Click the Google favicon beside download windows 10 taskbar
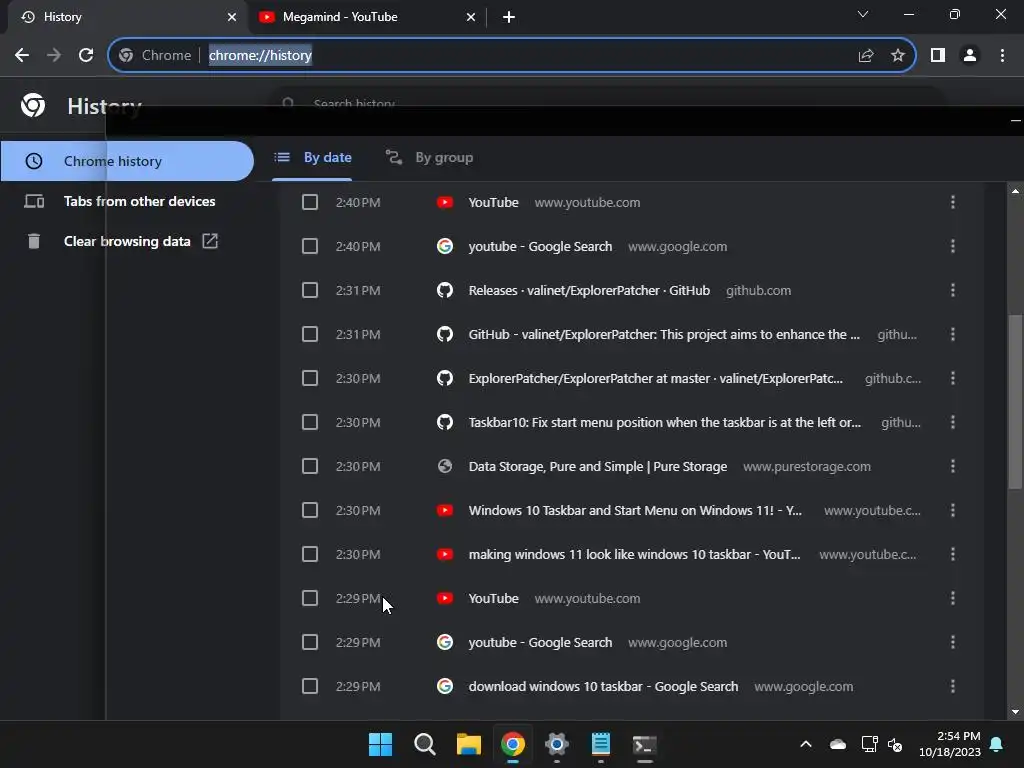Viewport: 1024px width, 768px height. 445,686
